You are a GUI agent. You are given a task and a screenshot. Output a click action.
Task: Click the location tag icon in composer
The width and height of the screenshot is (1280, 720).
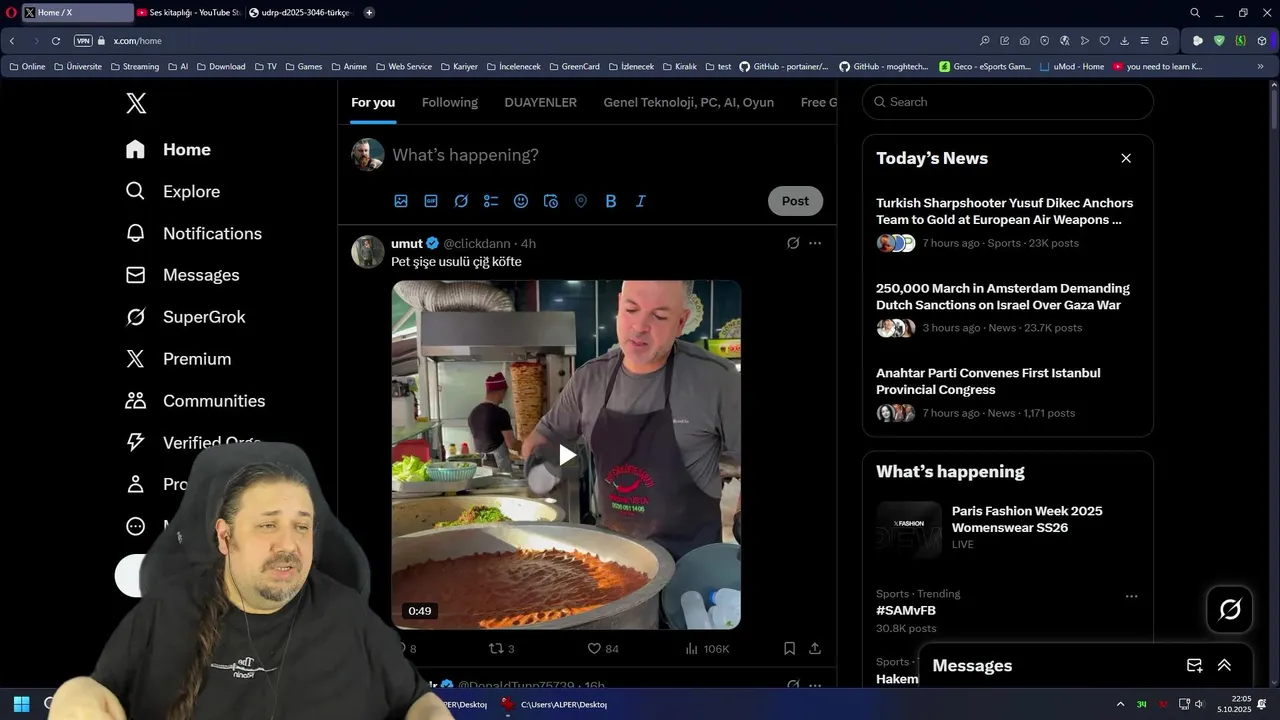(x=581, y=201)
